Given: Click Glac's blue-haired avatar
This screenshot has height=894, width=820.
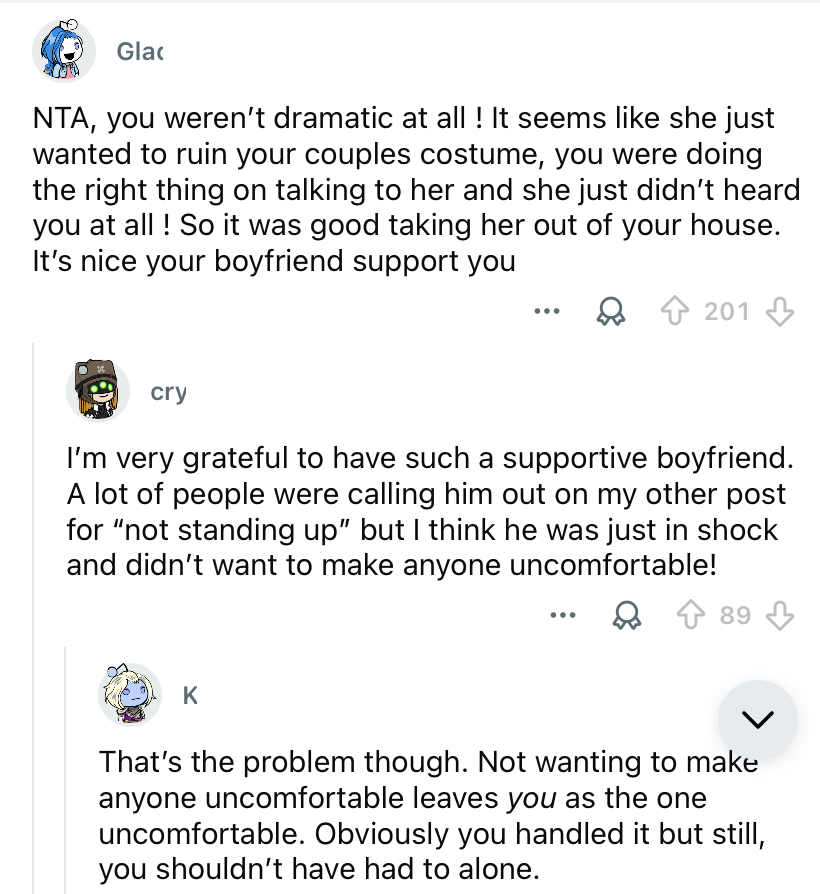Looking at the screenshot, I should (x=64, y=51).
